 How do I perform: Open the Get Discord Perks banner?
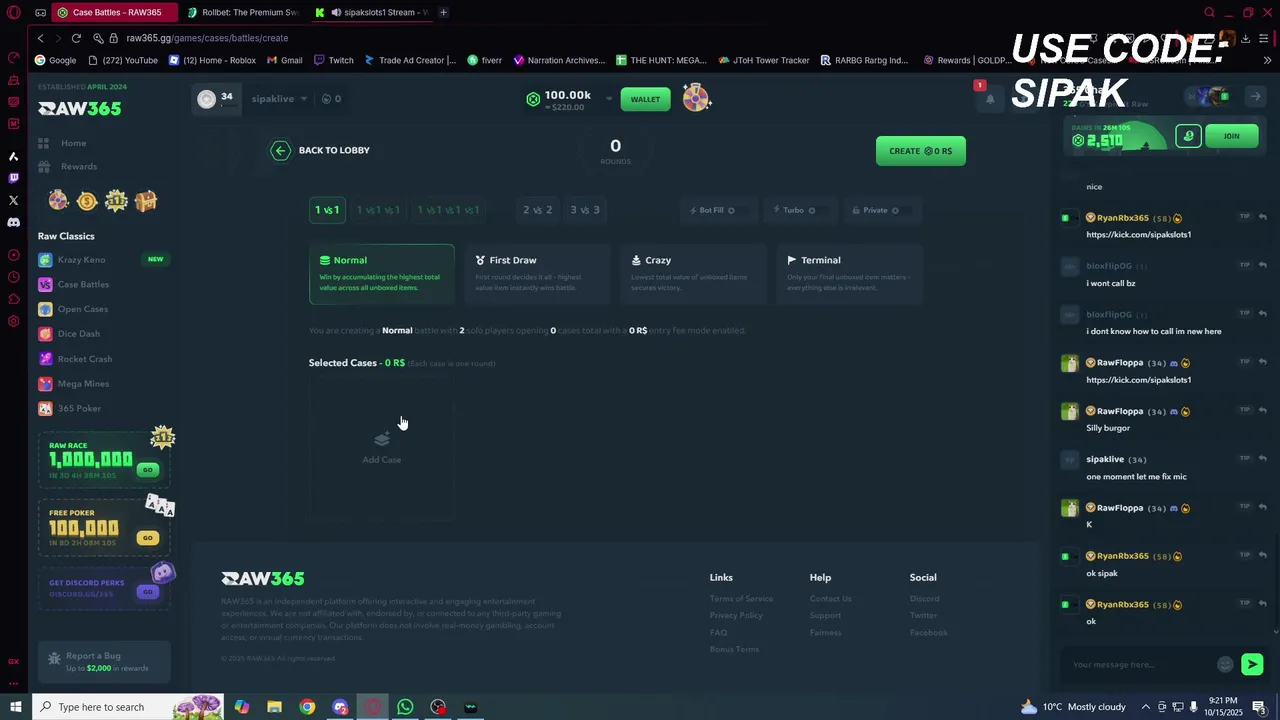click(x=104, y=587)
